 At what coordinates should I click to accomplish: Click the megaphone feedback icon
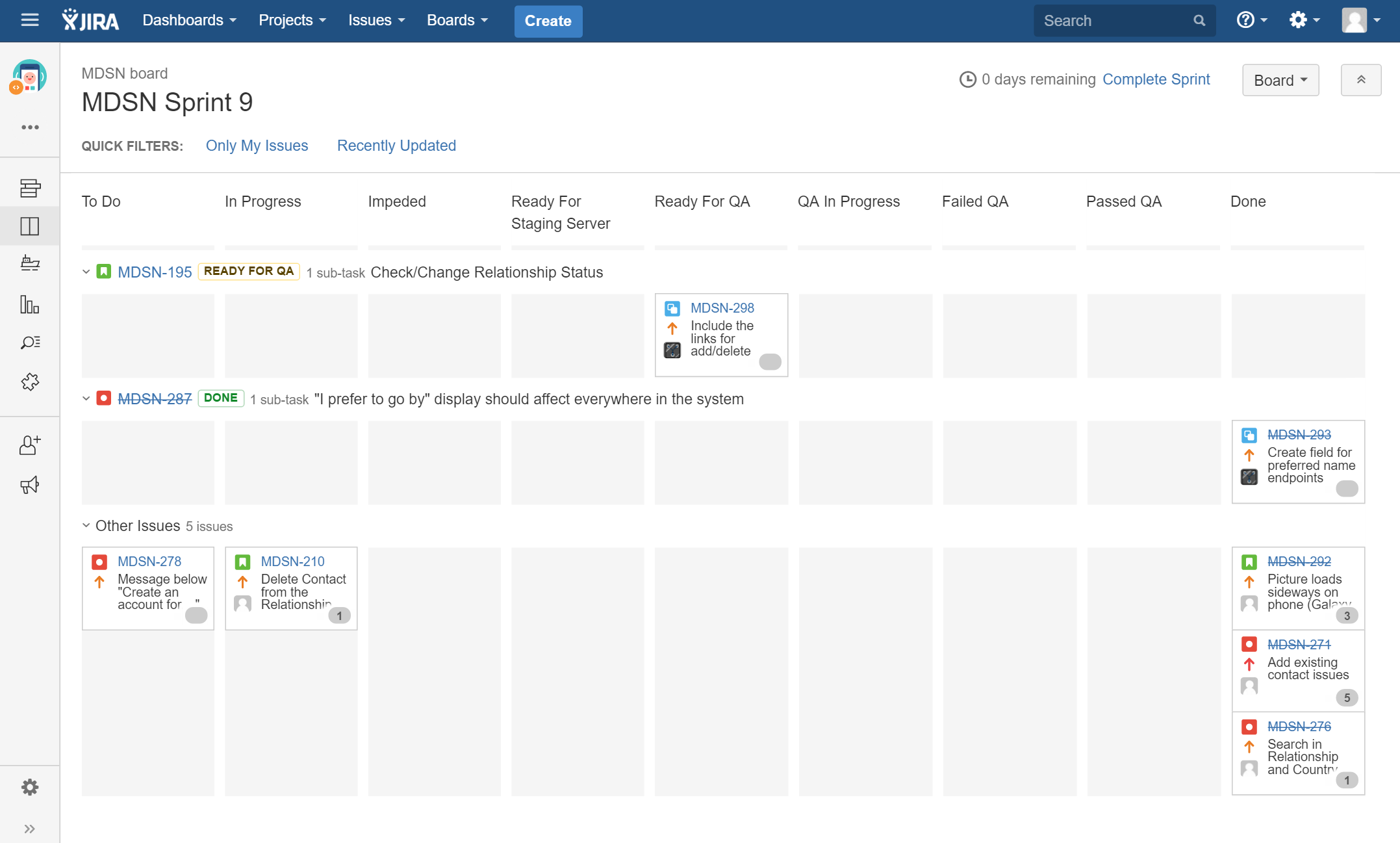30,485
